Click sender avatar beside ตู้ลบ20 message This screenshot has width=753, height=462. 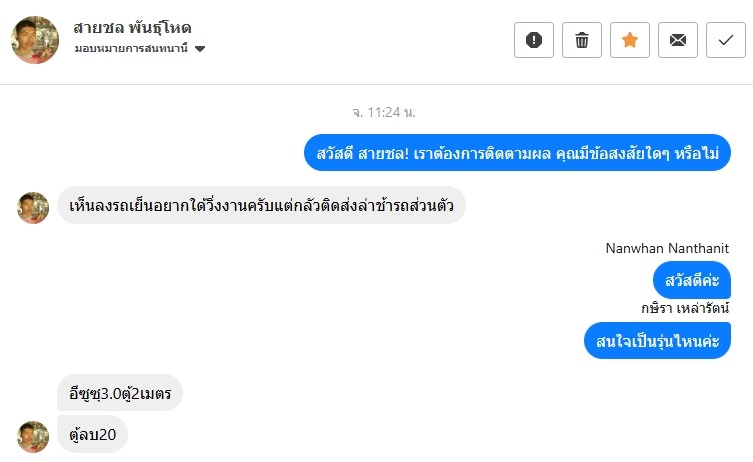pyautogui.click(x=33, y=435)
